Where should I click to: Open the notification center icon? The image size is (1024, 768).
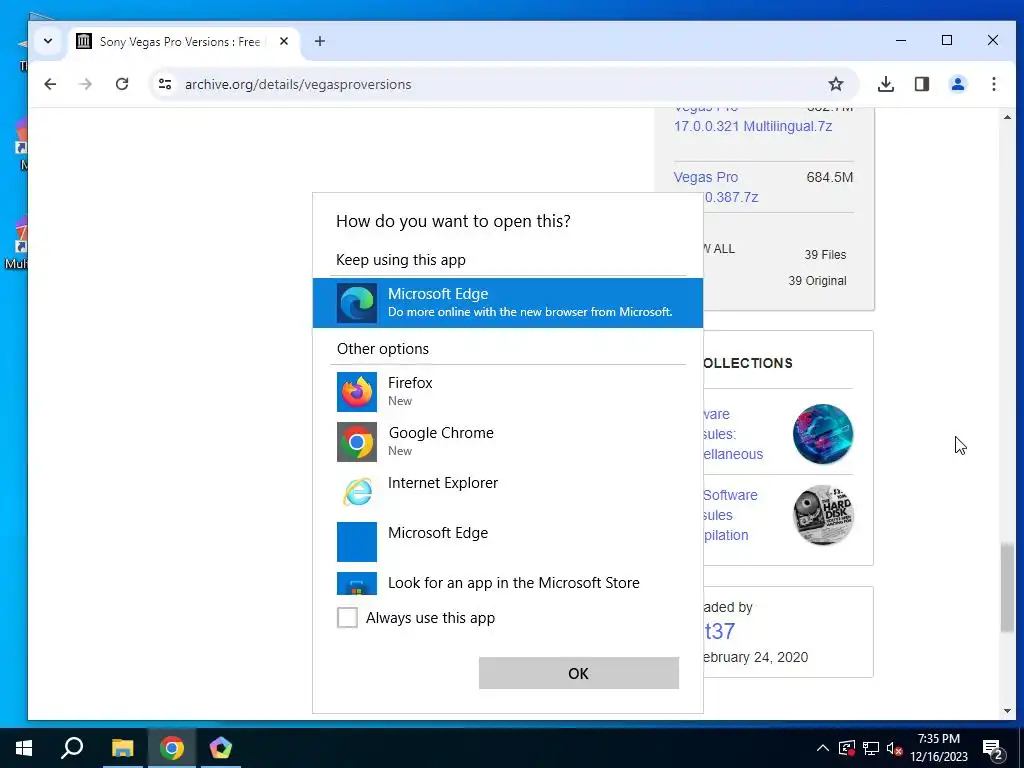pos(992,748)
